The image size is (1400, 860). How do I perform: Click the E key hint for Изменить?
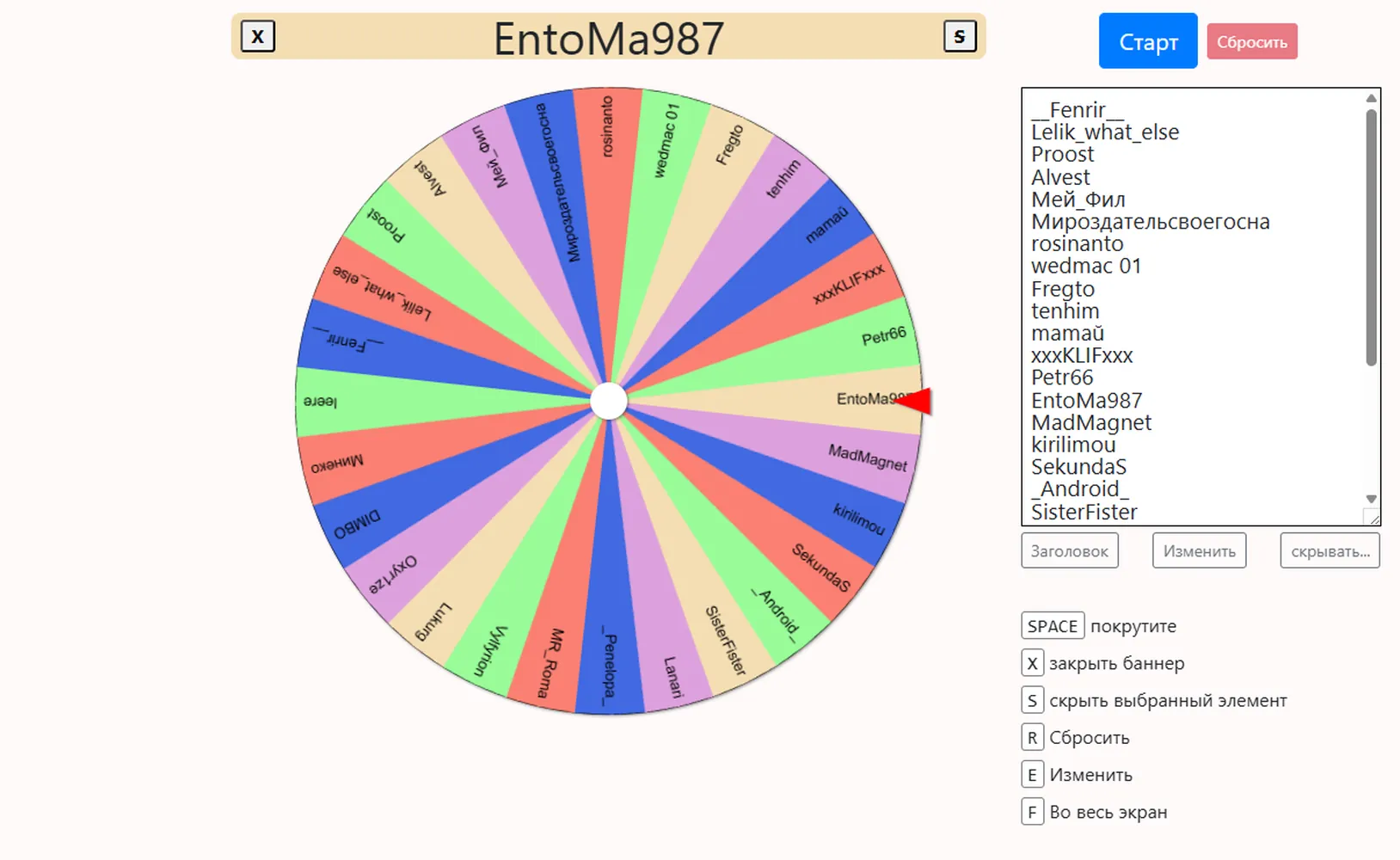coord(1032,774)
